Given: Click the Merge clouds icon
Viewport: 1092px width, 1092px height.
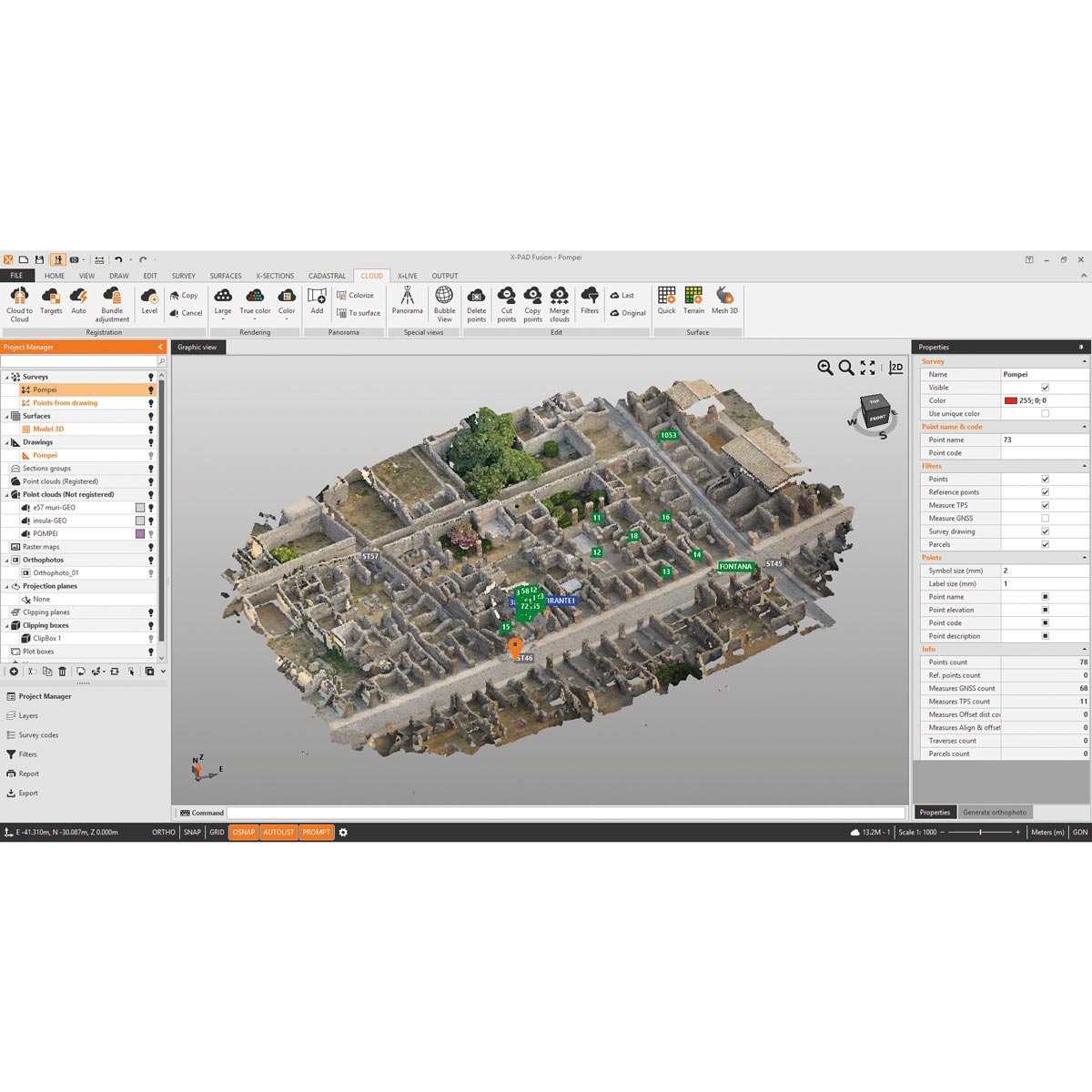Looking at the screenshot, I should 560,298.
